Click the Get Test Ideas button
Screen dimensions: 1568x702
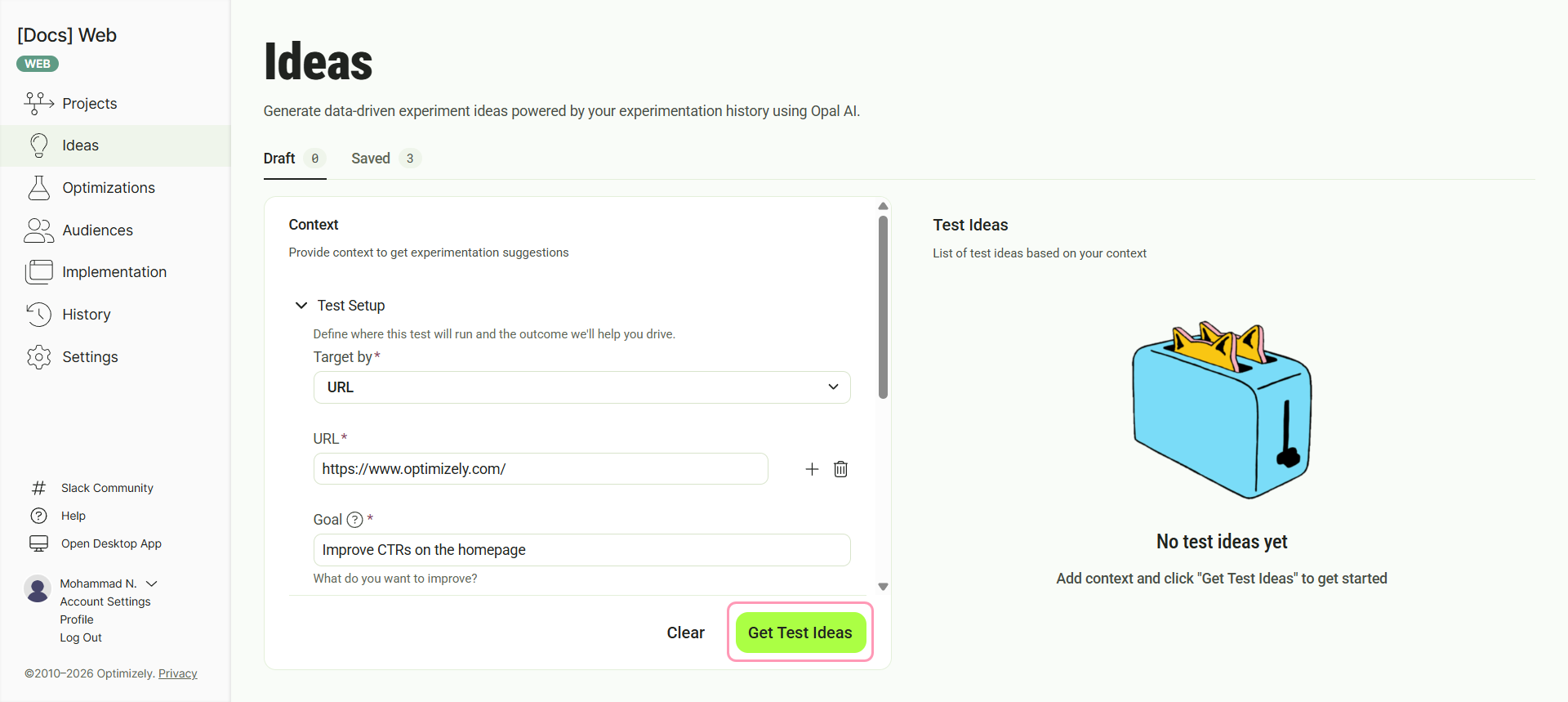(x=800, y=633)
